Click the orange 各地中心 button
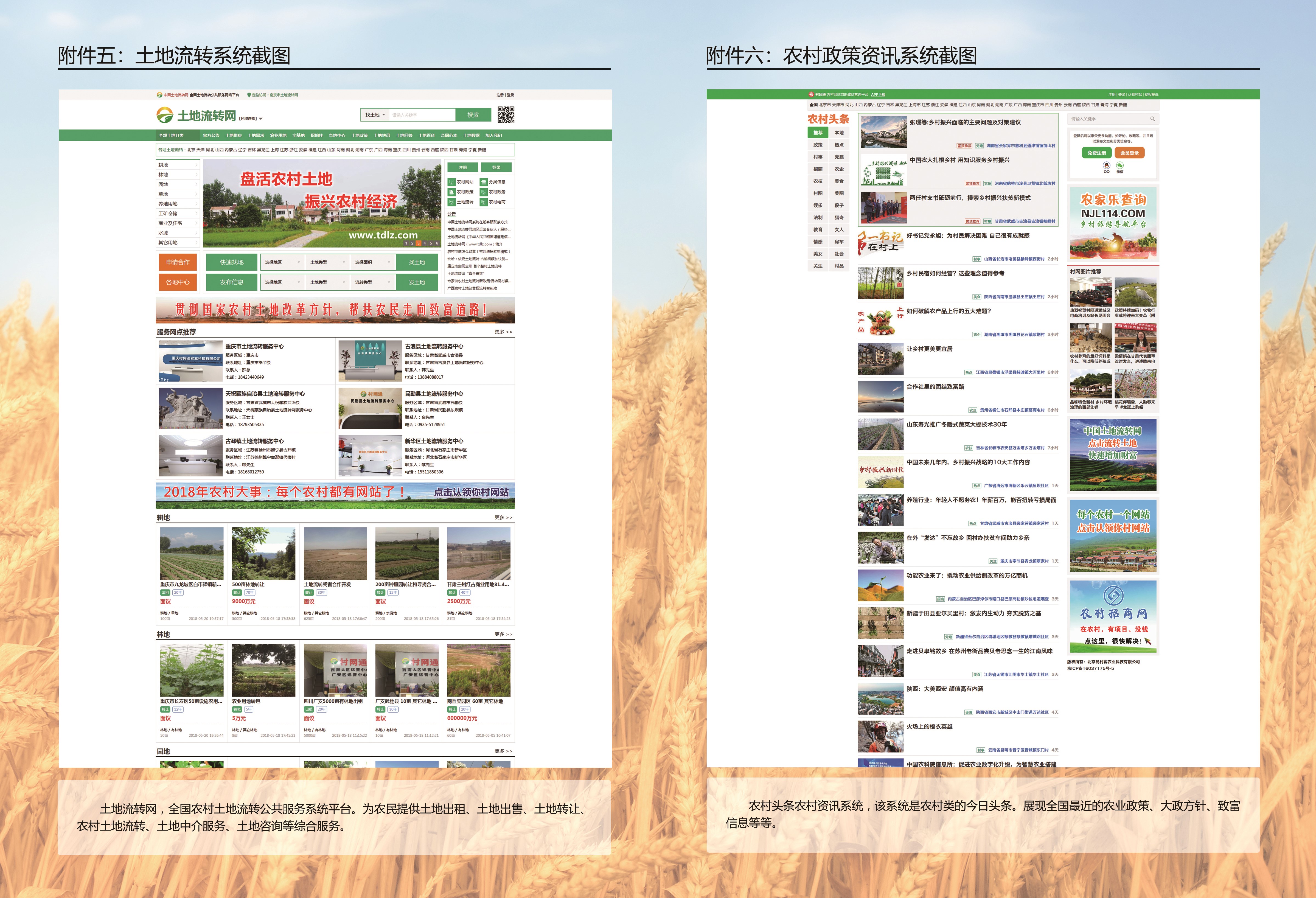This screenshot has width=1316, height=898. 178,282
